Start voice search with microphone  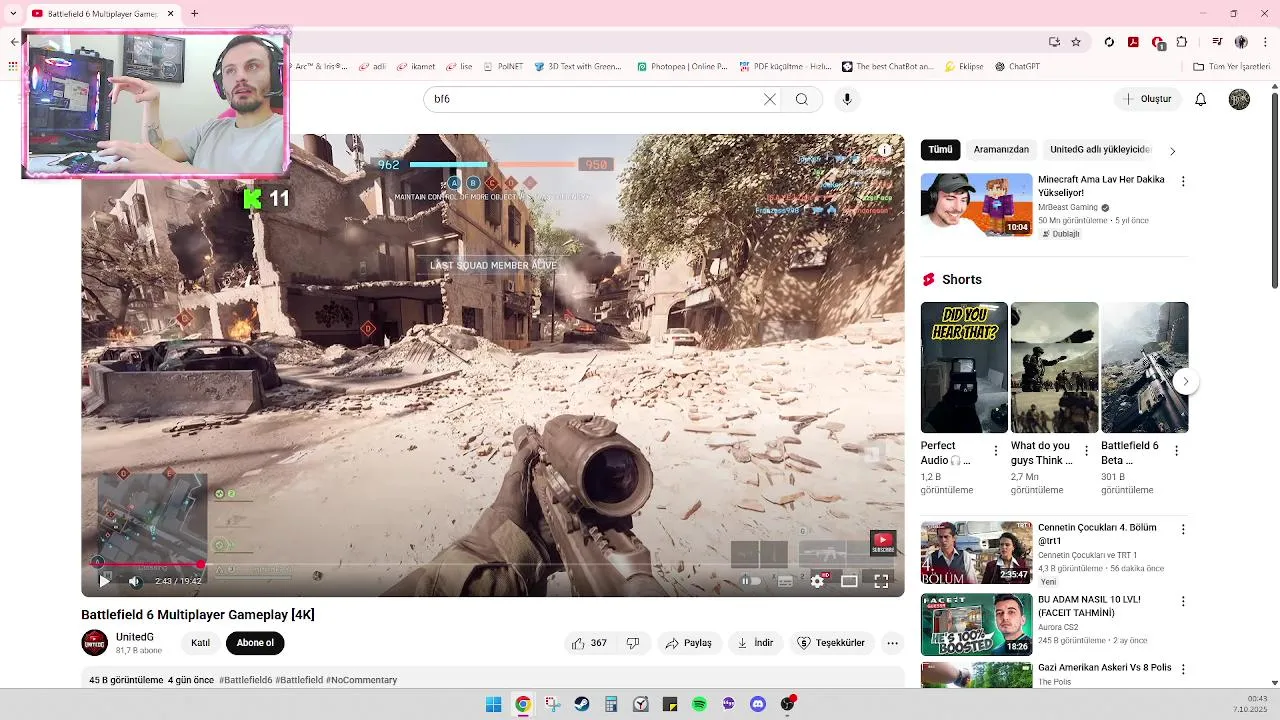pyautogui.click(x=847, y=99)
